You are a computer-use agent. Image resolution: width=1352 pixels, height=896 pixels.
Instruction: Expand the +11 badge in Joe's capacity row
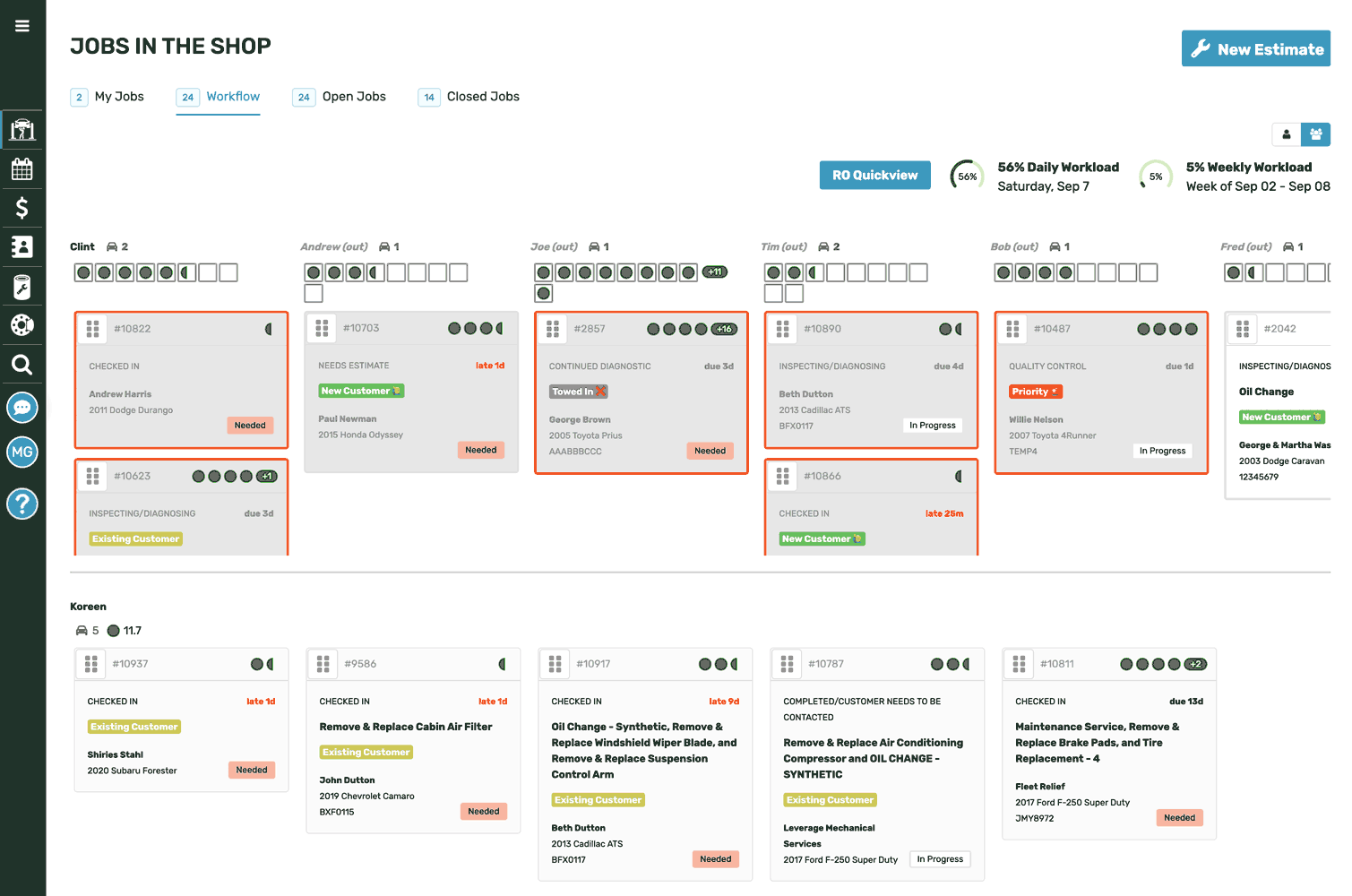pos(714,271)
